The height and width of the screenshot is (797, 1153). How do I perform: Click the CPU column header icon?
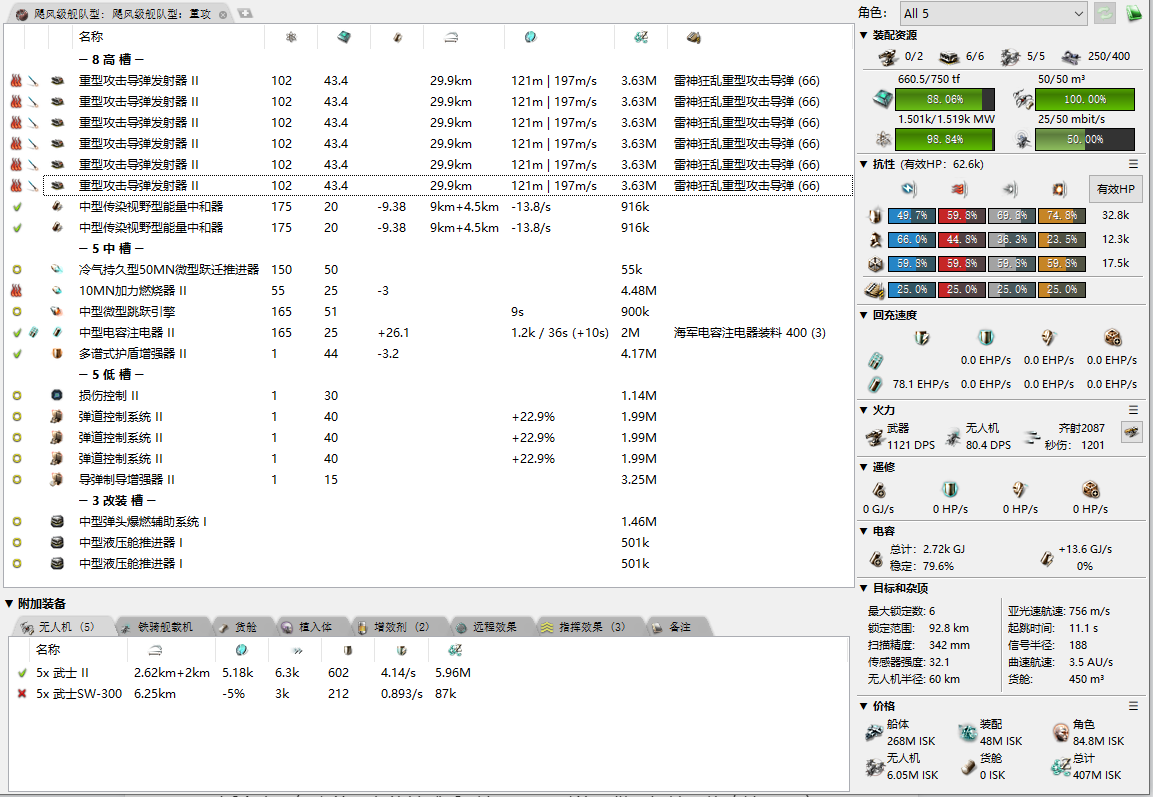(x=342, y=37)
